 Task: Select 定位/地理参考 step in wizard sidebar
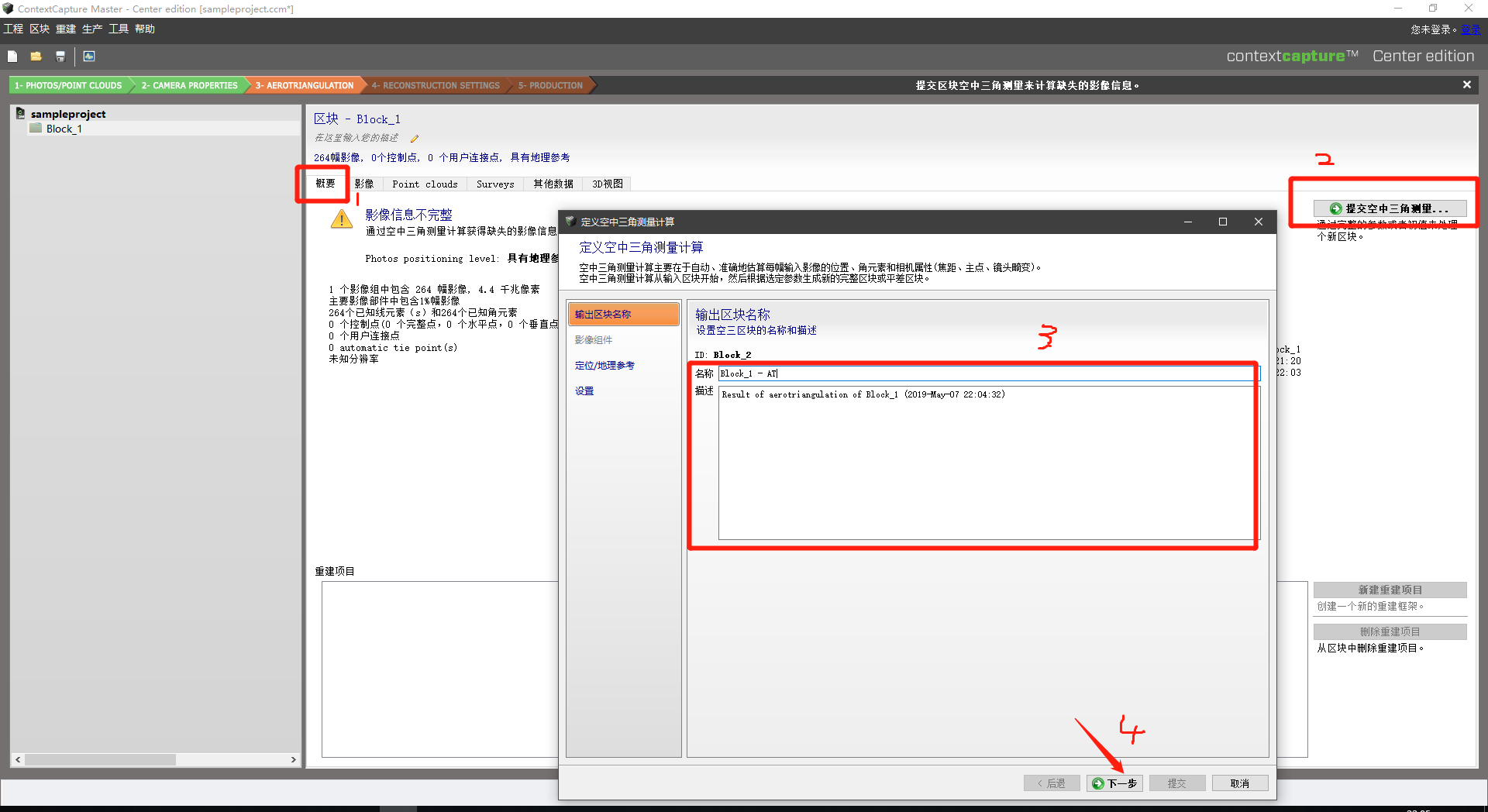click(604, 366)
